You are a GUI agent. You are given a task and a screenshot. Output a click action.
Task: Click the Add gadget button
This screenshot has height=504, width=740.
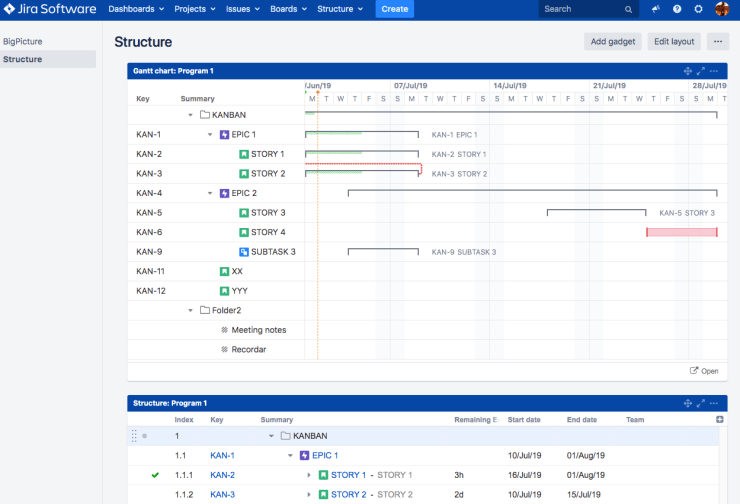coord(612,42)
